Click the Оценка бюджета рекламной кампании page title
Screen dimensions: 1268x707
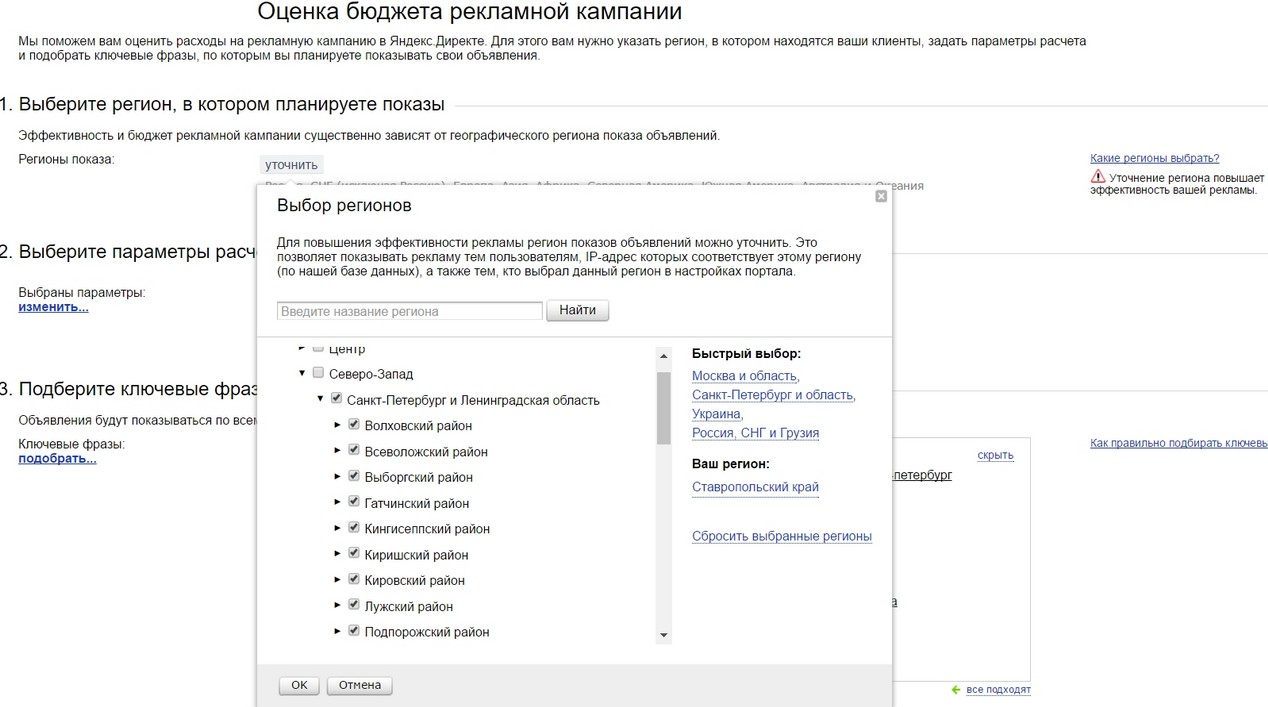pos(470,12)
